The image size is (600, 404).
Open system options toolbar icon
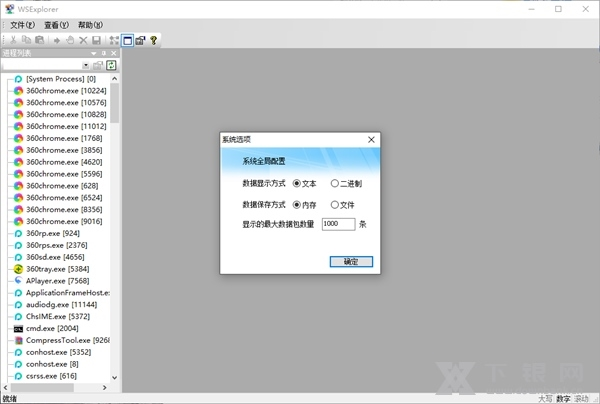[140, 40]
